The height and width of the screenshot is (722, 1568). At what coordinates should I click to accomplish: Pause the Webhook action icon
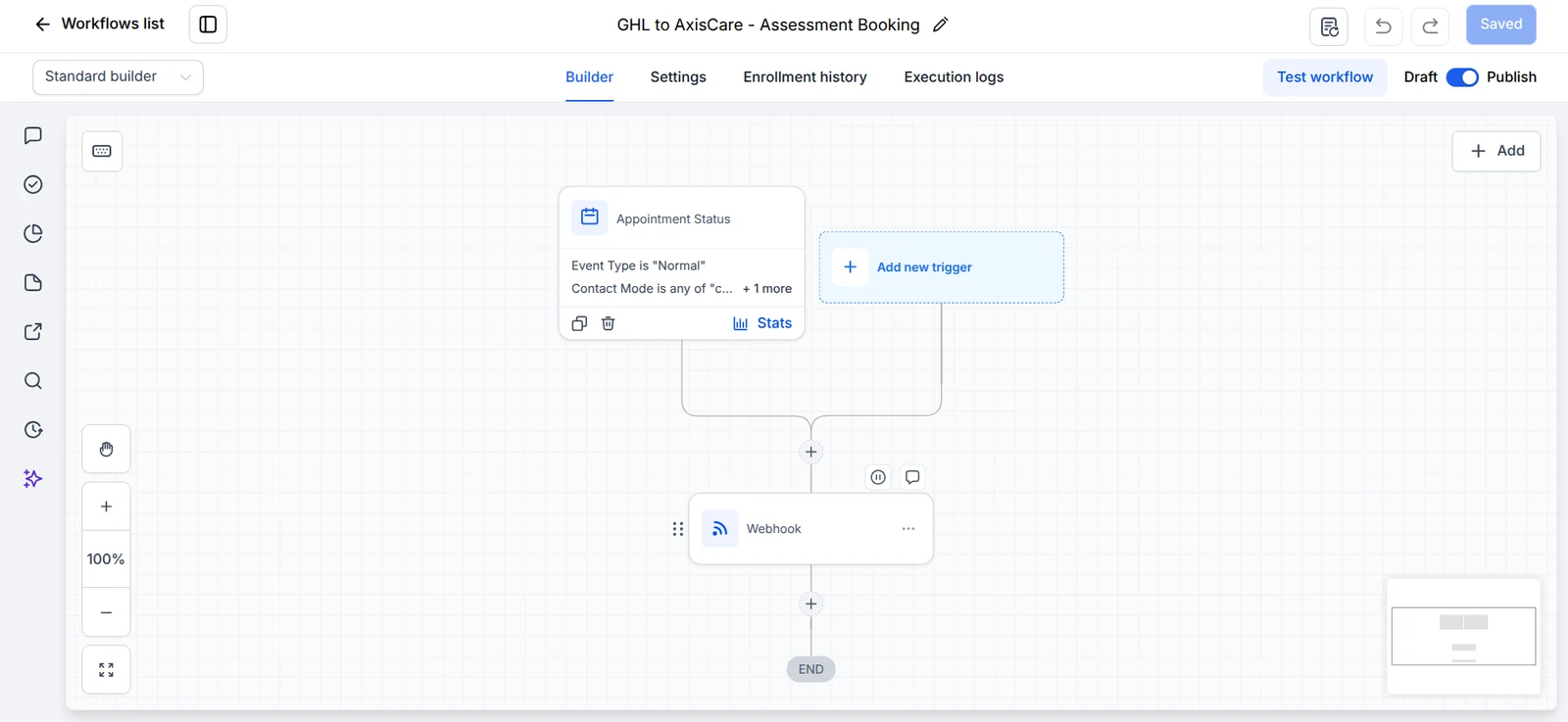click(878, 477)
